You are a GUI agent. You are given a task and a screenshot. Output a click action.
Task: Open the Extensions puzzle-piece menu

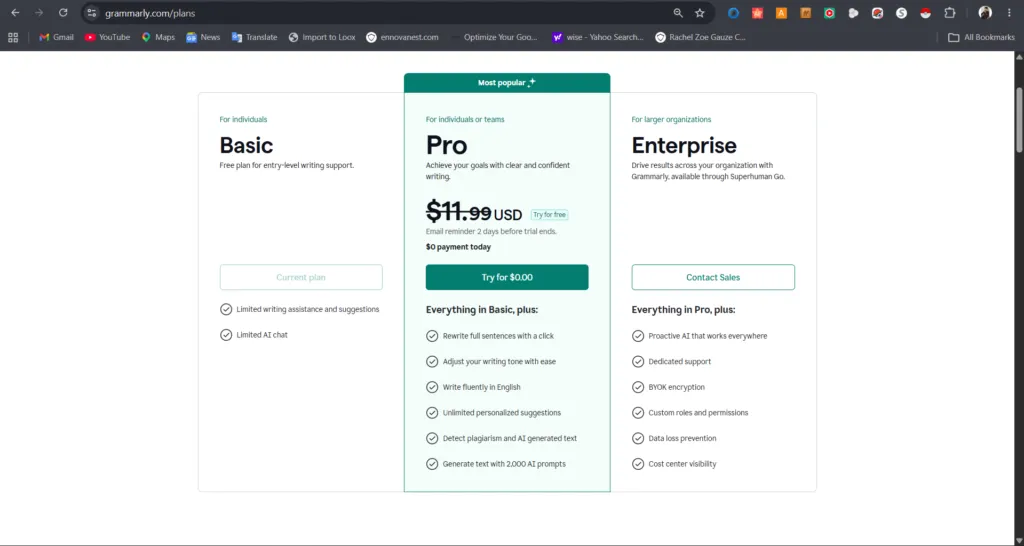coord(950,13)
